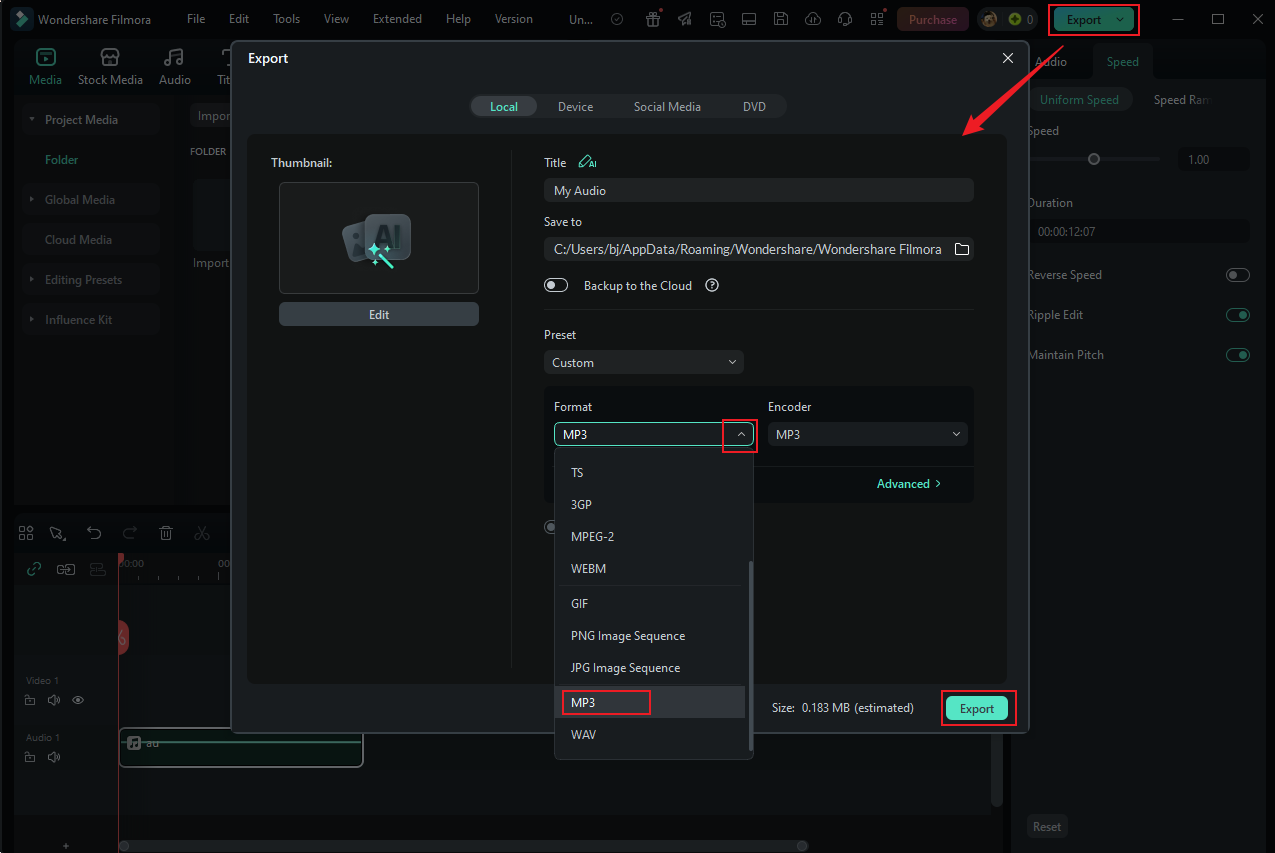The image size is (1275, 853).
Task: Click the timeline redo arrow
Action: pos(130,533)
